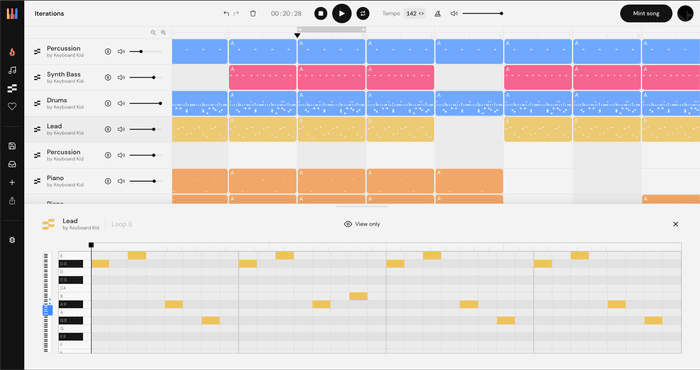Redo the last action
This screenshot has height=370, width=700.
236,13
